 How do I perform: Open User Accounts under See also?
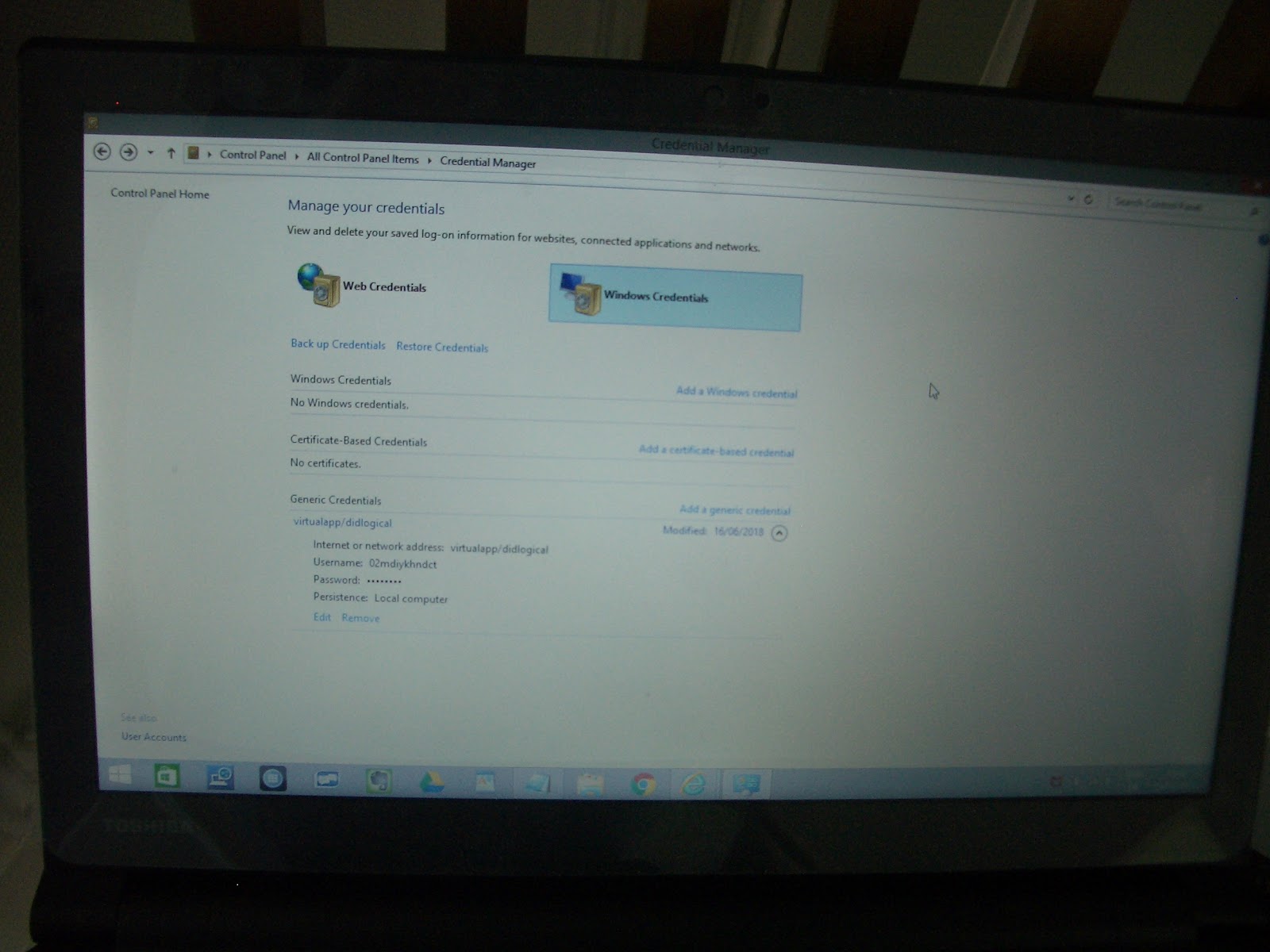(x=154, y=737)
